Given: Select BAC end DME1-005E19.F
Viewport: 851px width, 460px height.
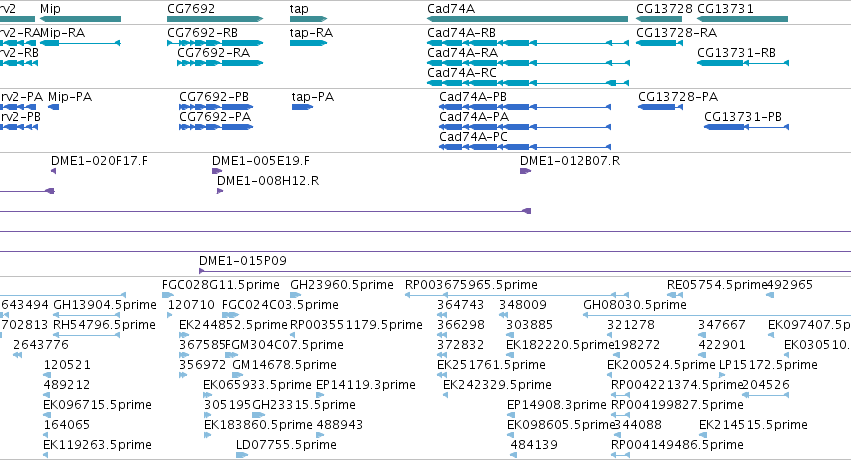Looking at the screenshot, I should 217,171.
